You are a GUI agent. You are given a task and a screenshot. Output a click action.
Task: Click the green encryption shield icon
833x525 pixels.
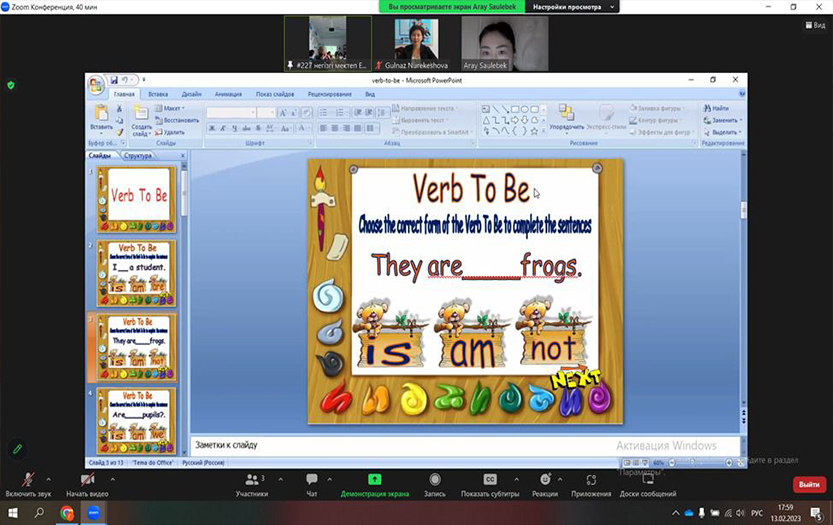(11, 85)
